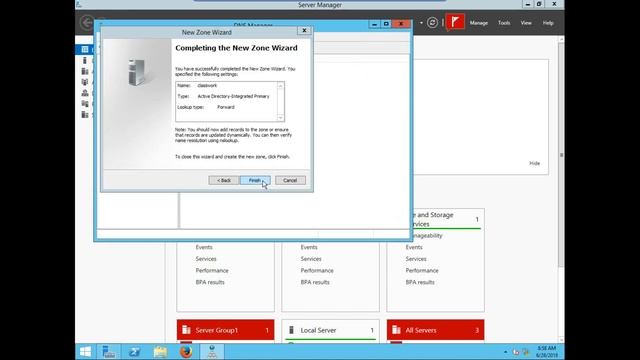640x360 pixels.
Task: Open the Help menu in Server Manager
Action: (x=548, y=23)
